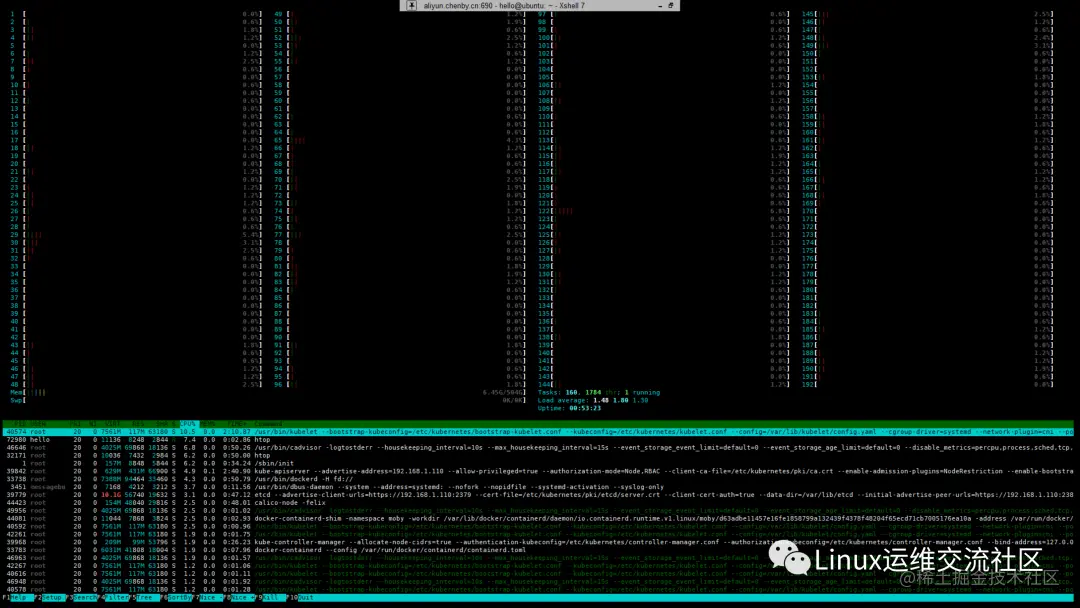Select kube-apiserver process row PID 39842
This screenshot has height=608, width=1080.
tap(539, 471)
